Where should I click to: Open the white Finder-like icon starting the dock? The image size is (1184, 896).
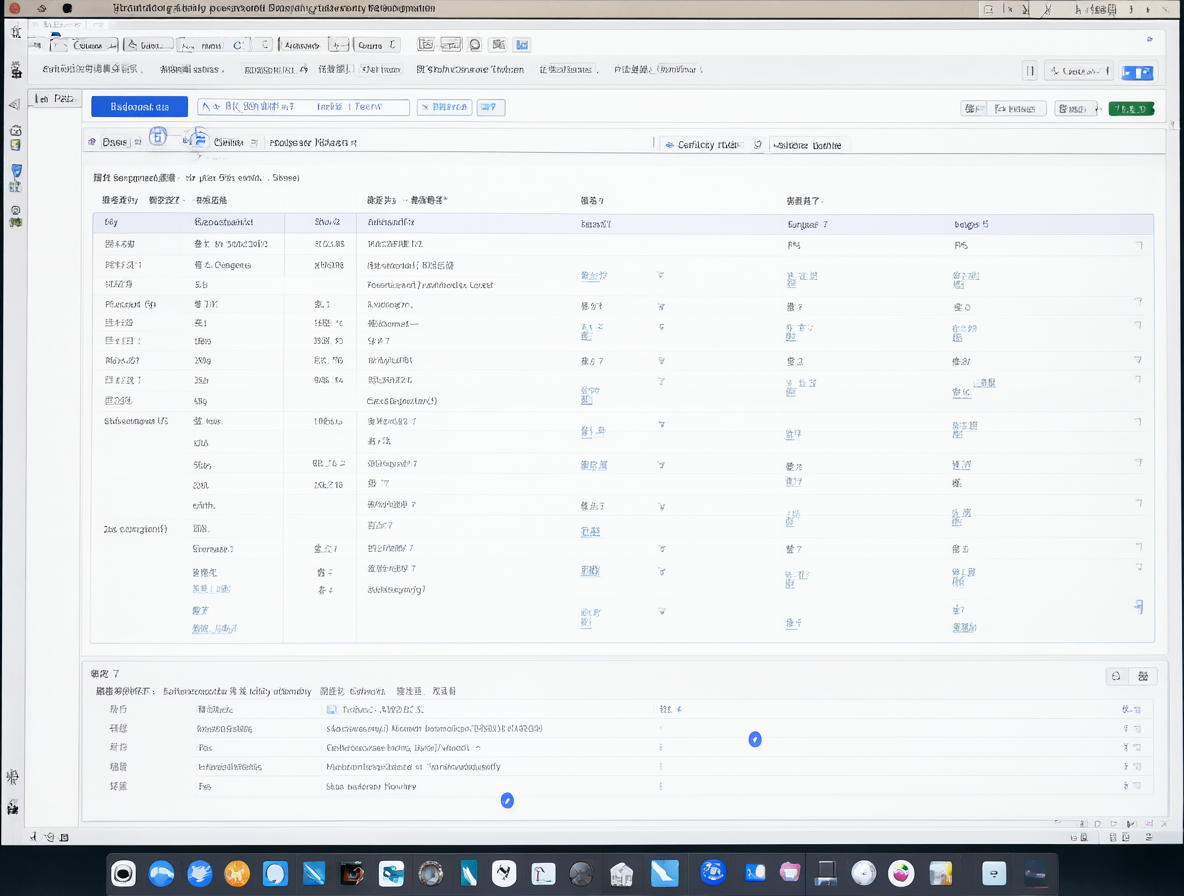tap(123, 874)
